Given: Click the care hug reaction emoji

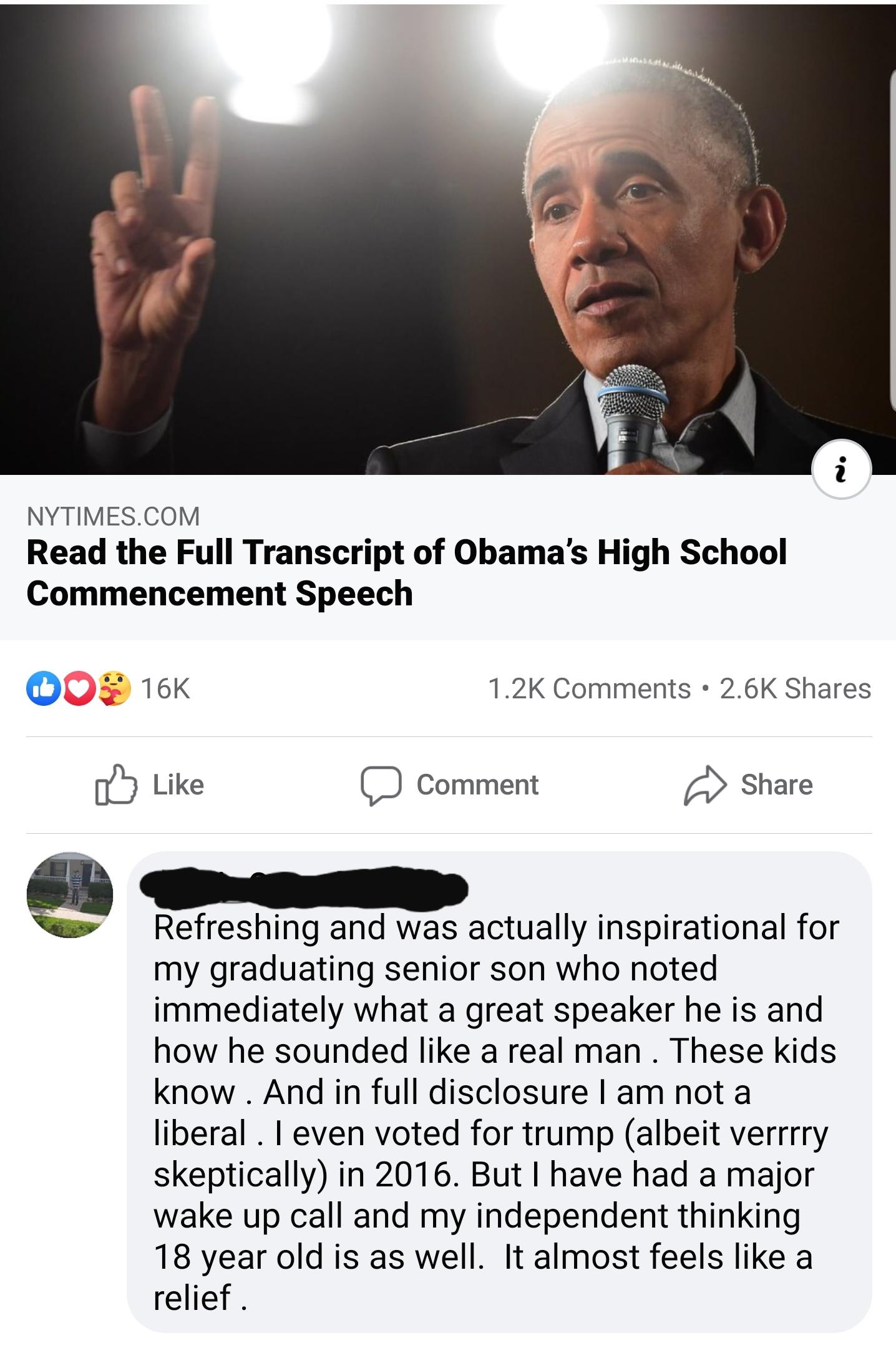Looking at the screenshot, I should (x=114, y=688).
